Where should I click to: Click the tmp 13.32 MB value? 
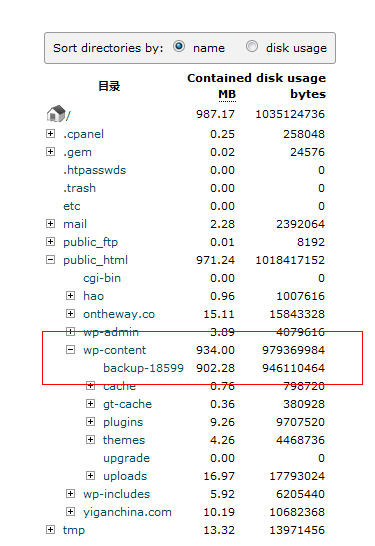(x=219, y=530)
